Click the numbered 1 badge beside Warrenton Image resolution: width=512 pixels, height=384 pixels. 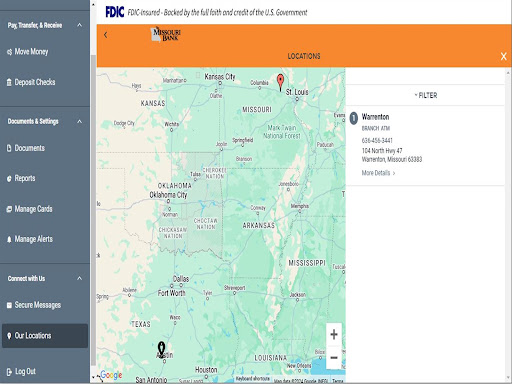pos(354,118)
